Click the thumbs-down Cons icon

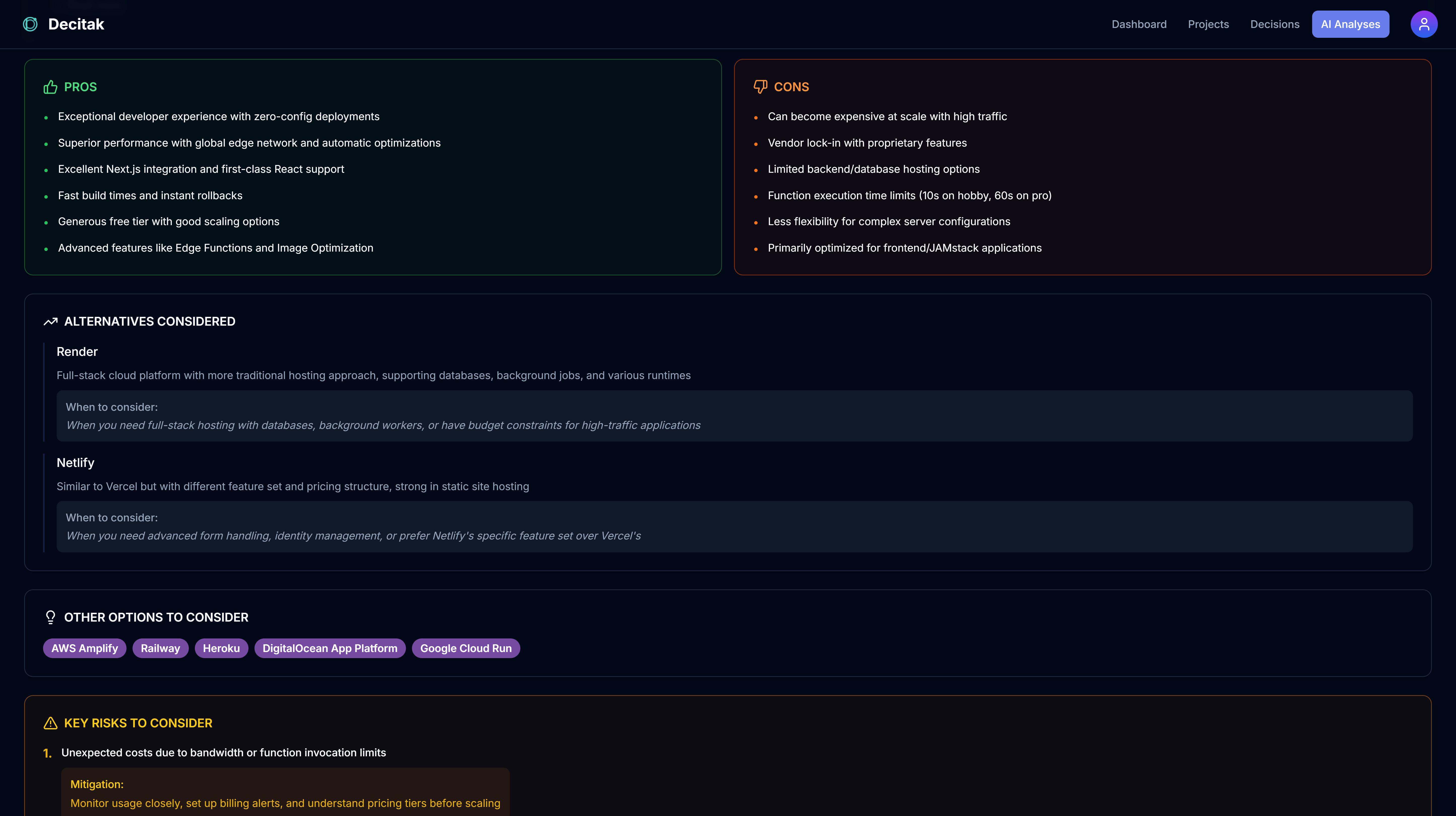coord(760,87)
